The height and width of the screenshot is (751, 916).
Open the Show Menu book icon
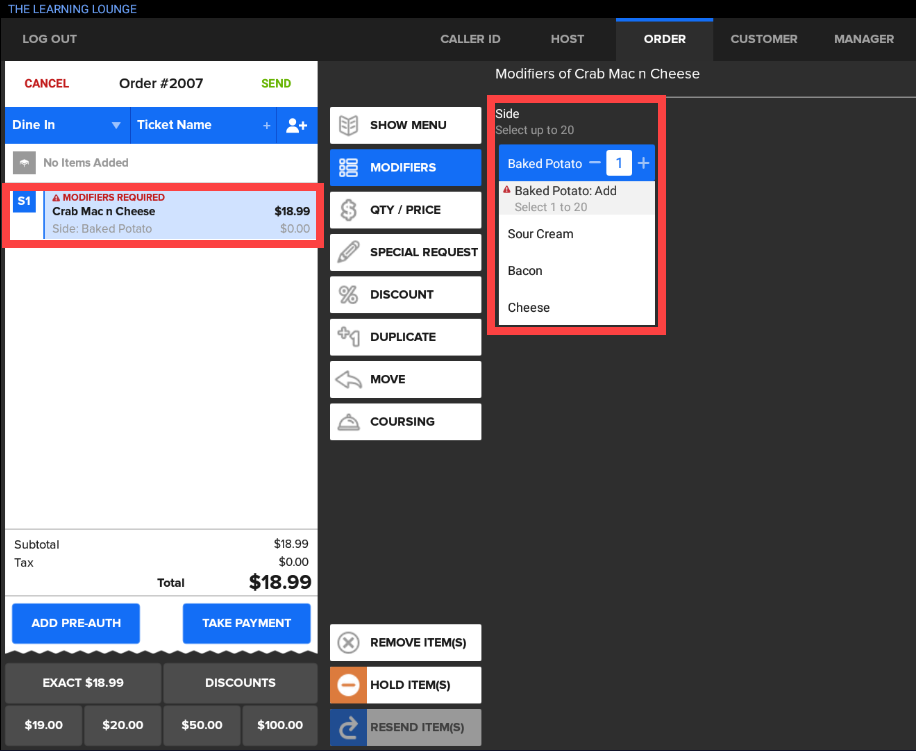click(348, 125)
